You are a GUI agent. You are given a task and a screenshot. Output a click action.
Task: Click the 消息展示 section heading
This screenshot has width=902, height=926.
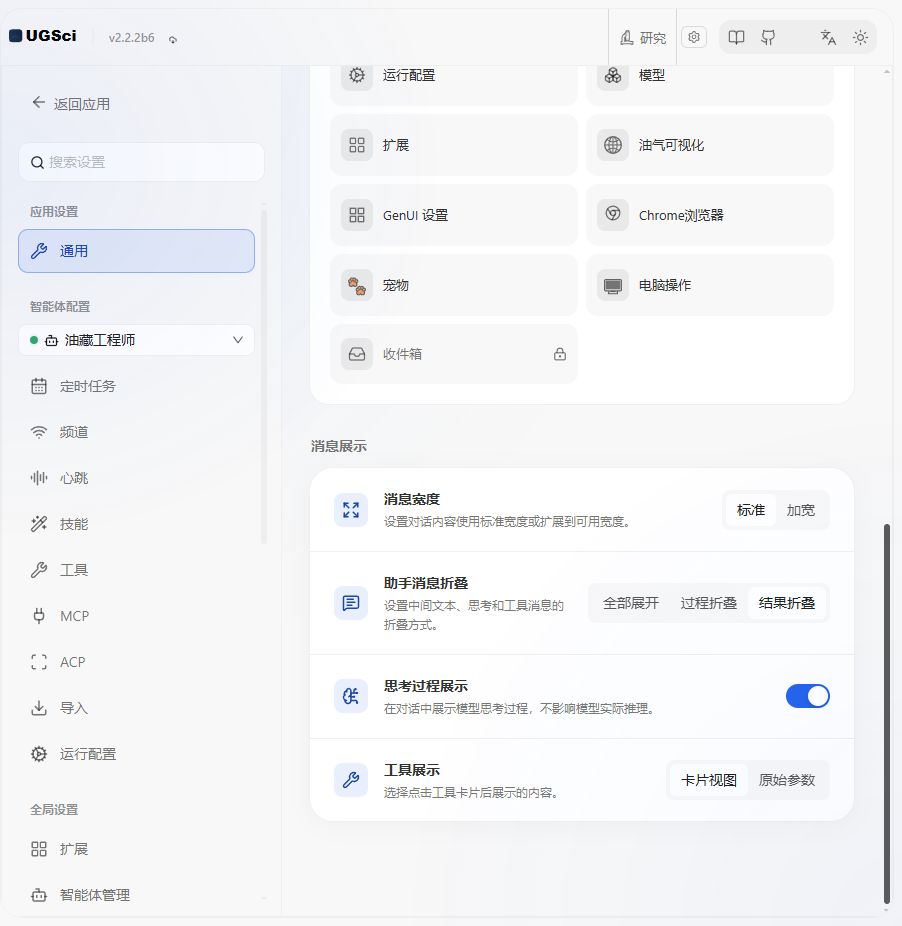tap(338, 446)
